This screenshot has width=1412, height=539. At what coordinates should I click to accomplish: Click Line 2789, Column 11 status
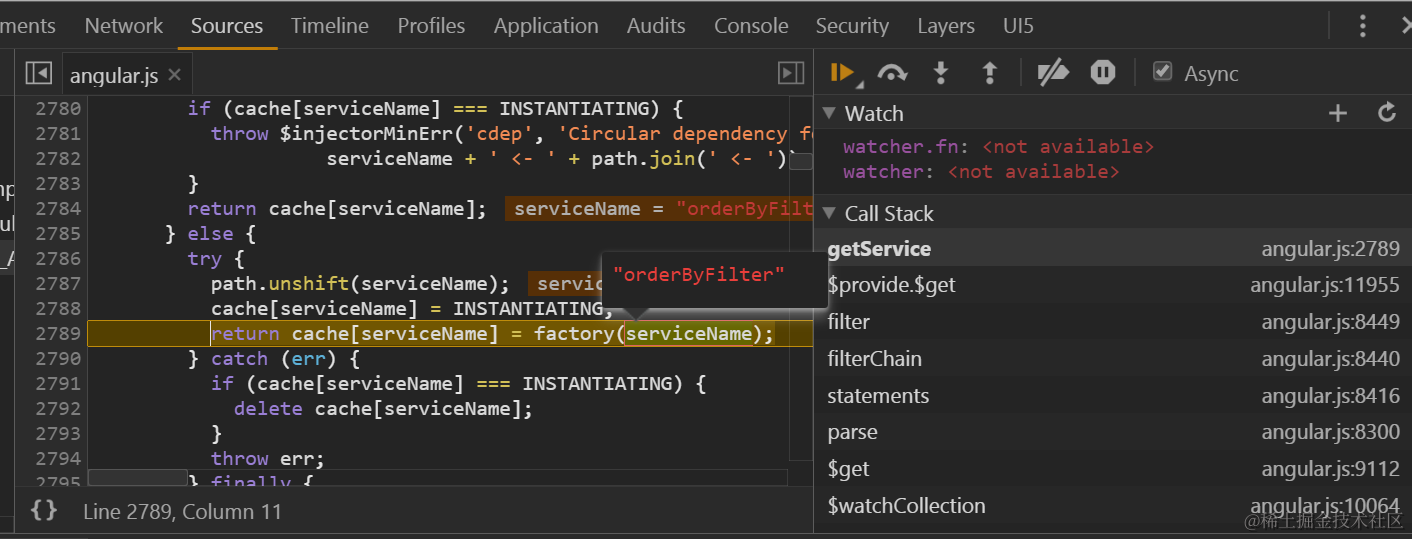182,512
